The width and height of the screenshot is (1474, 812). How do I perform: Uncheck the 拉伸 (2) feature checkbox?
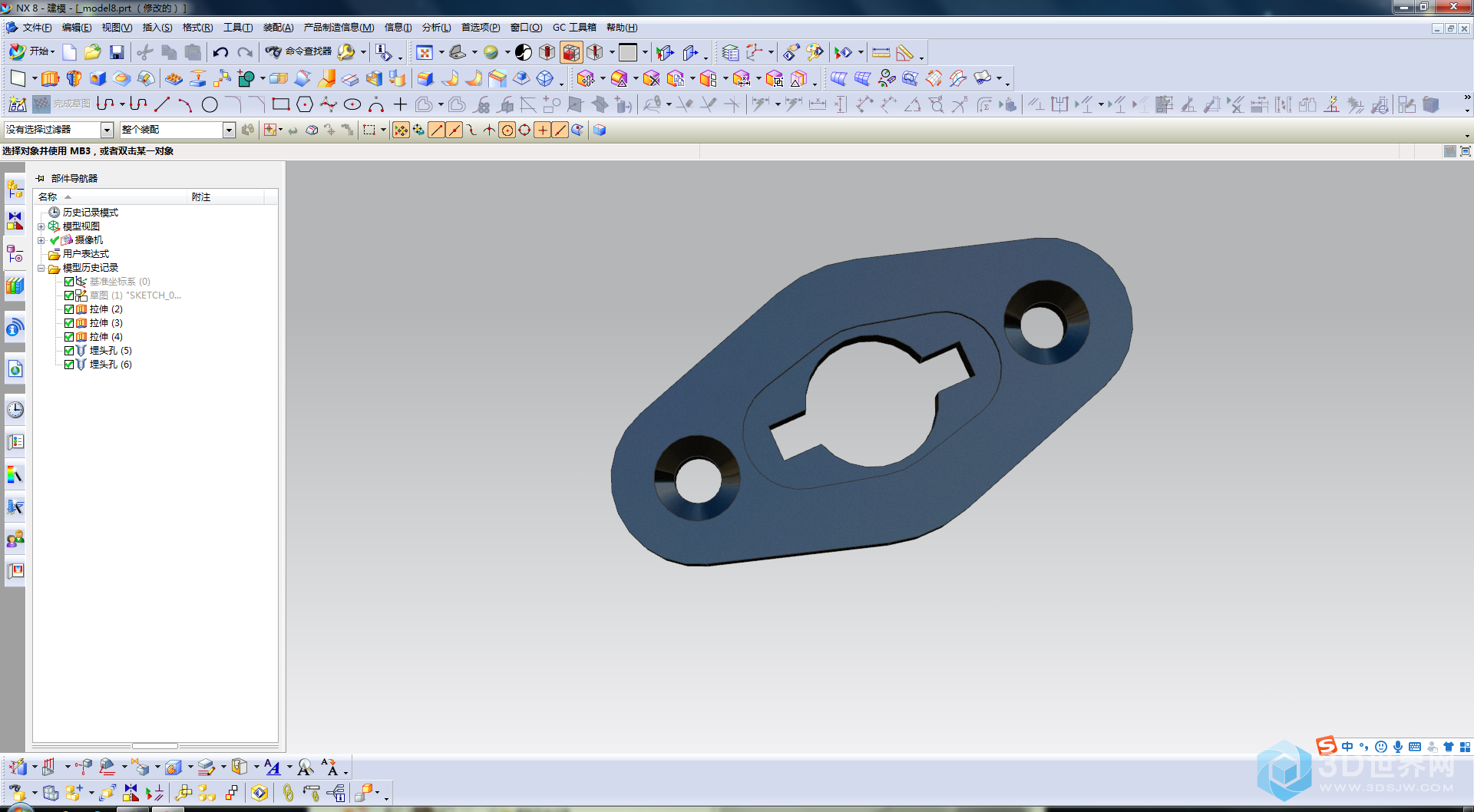[69, 309]
